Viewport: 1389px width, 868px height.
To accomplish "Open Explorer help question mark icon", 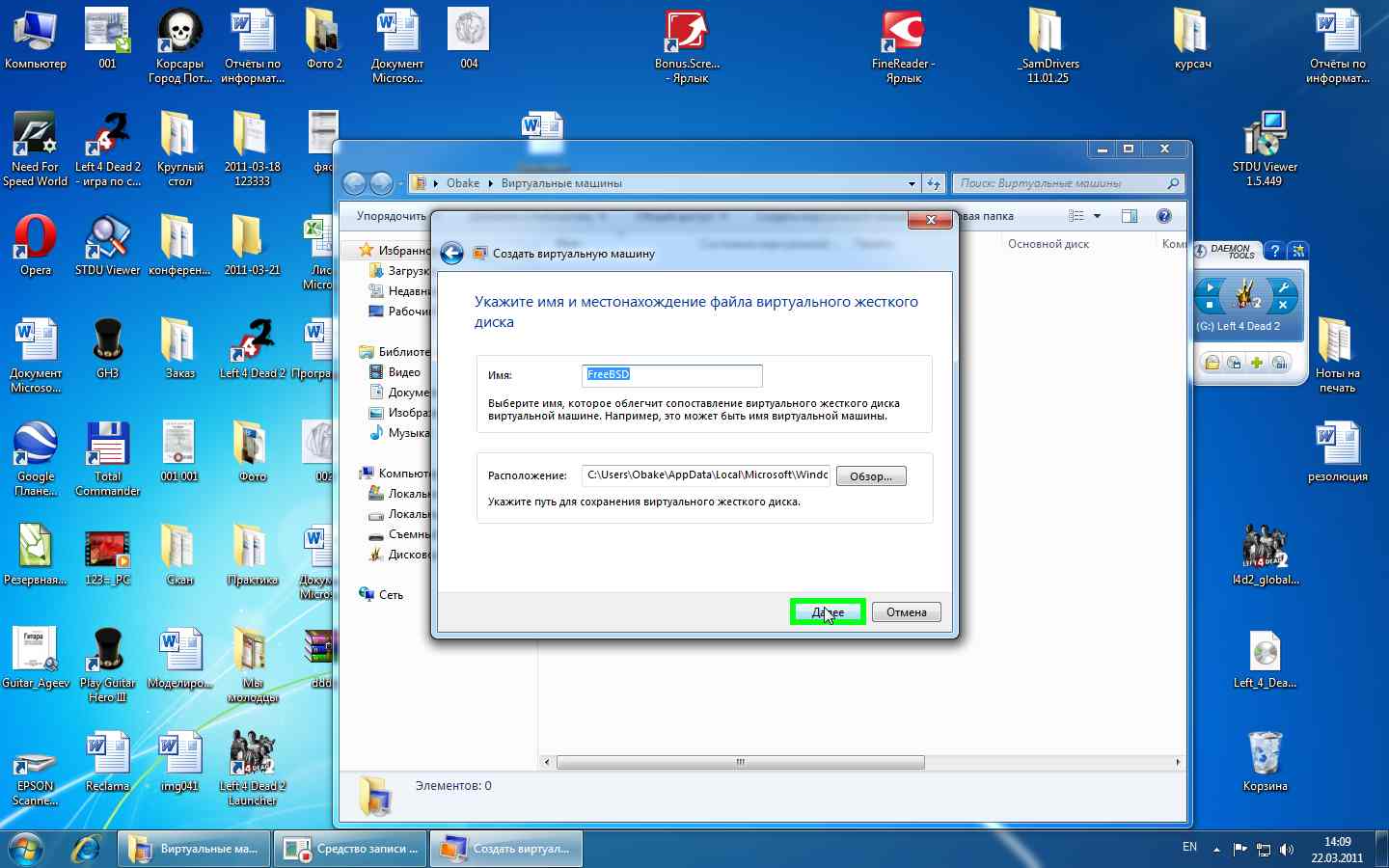I will 1164,216.
